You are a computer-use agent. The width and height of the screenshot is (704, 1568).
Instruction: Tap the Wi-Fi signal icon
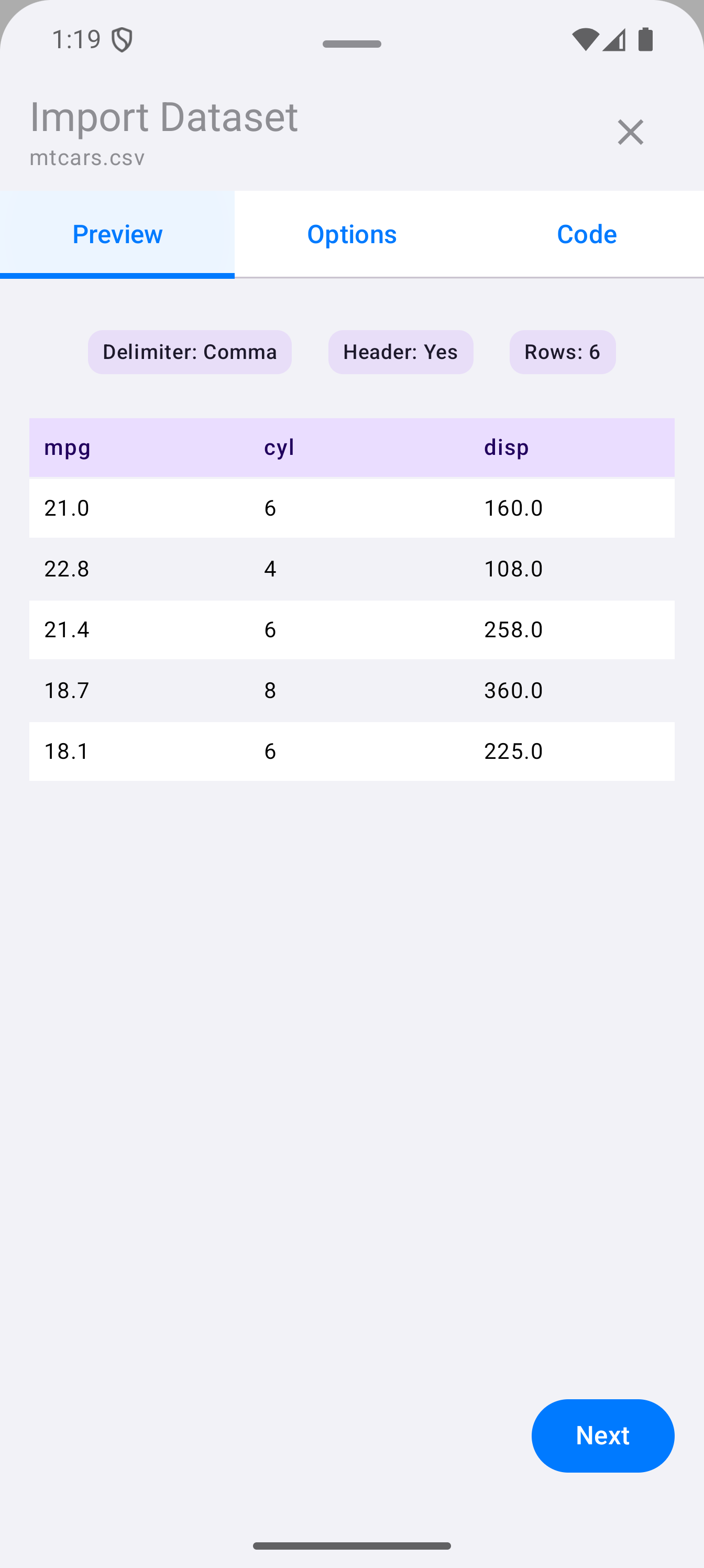(x=585, y=40)
